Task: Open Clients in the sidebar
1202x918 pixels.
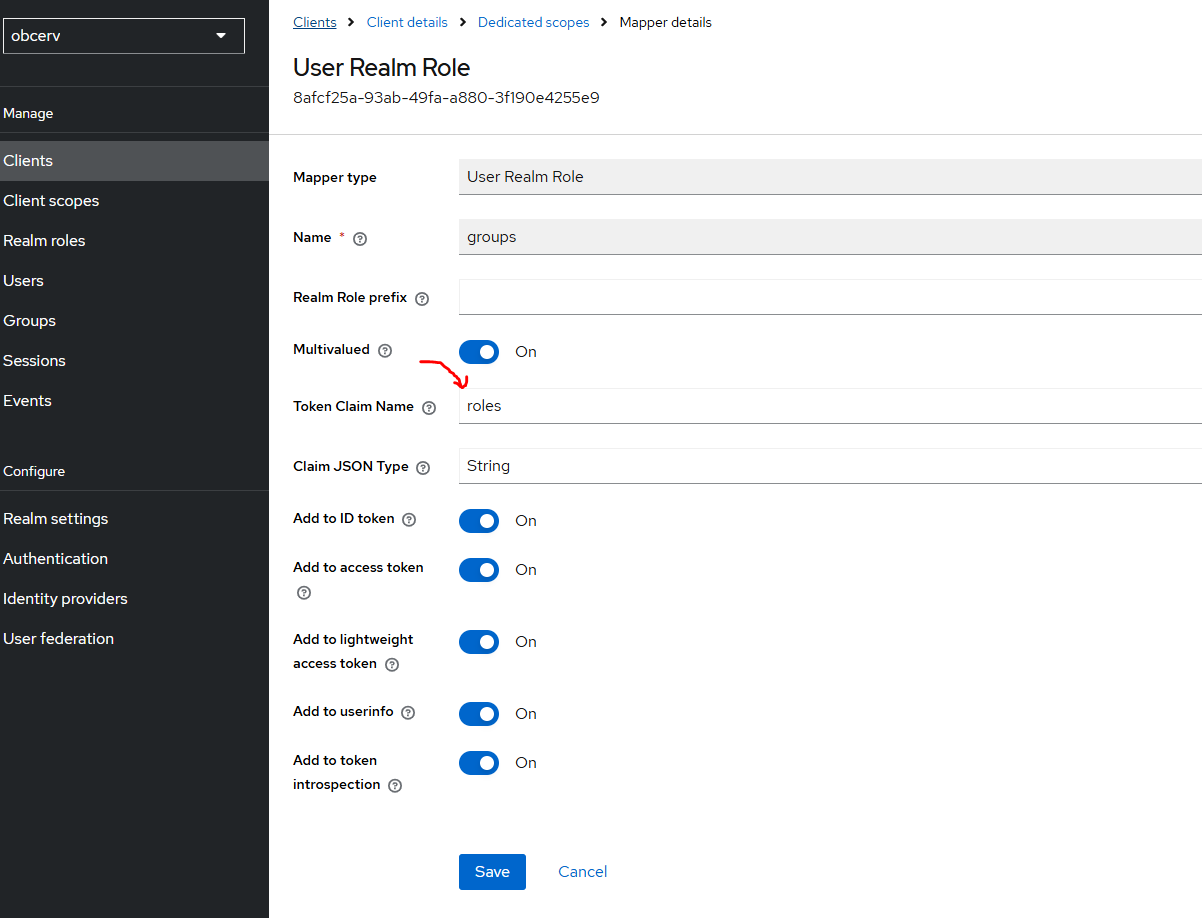Action: pos(134,161)
